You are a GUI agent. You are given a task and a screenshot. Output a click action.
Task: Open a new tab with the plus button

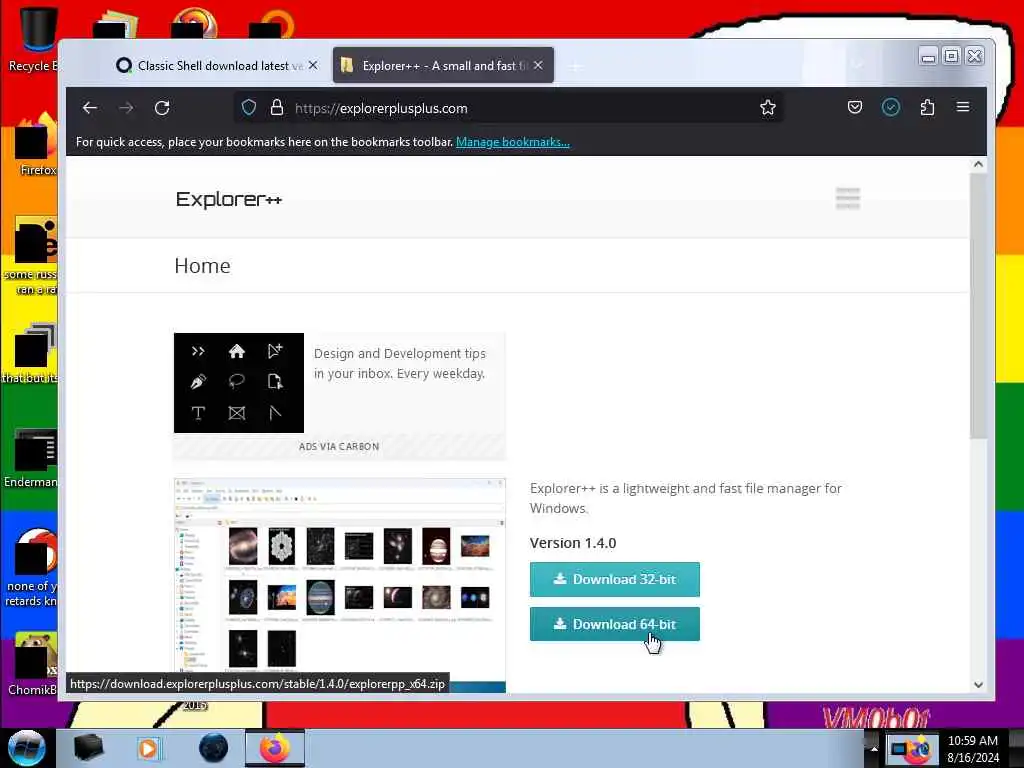pos(575,66)
